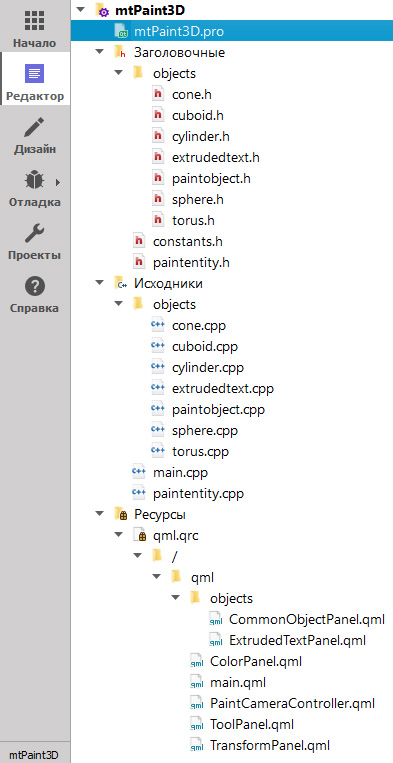Switch to Редактор mode icon
This screenshot has height=763, width=393.
35,74
